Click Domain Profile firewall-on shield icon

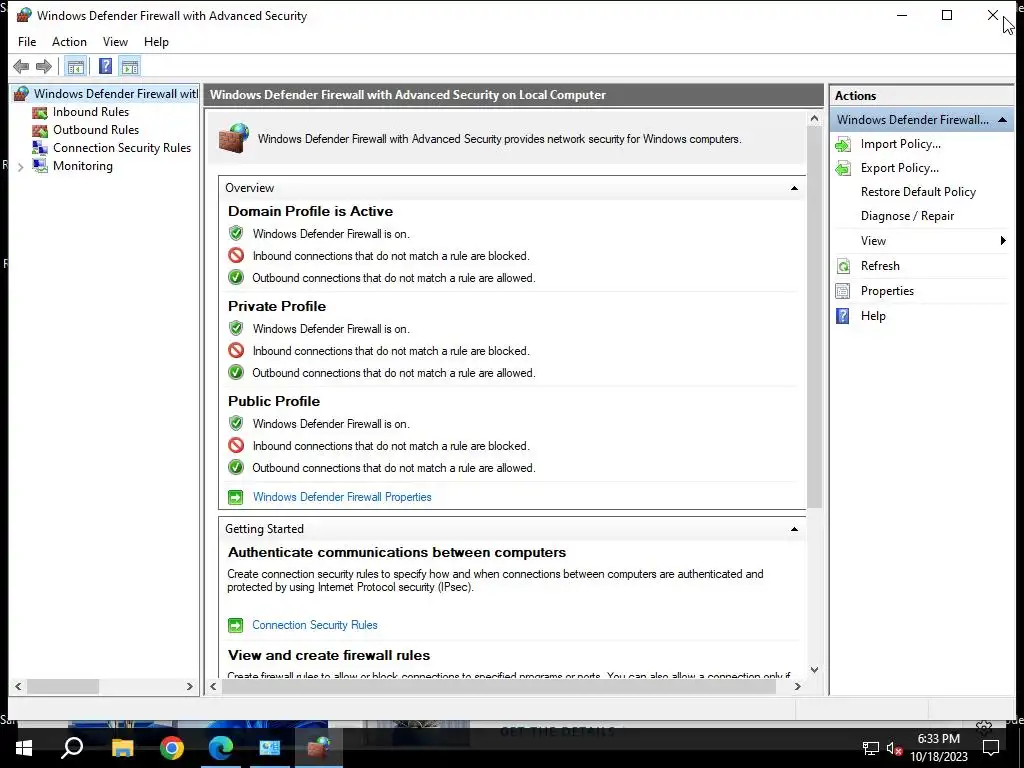coord(236,233)
